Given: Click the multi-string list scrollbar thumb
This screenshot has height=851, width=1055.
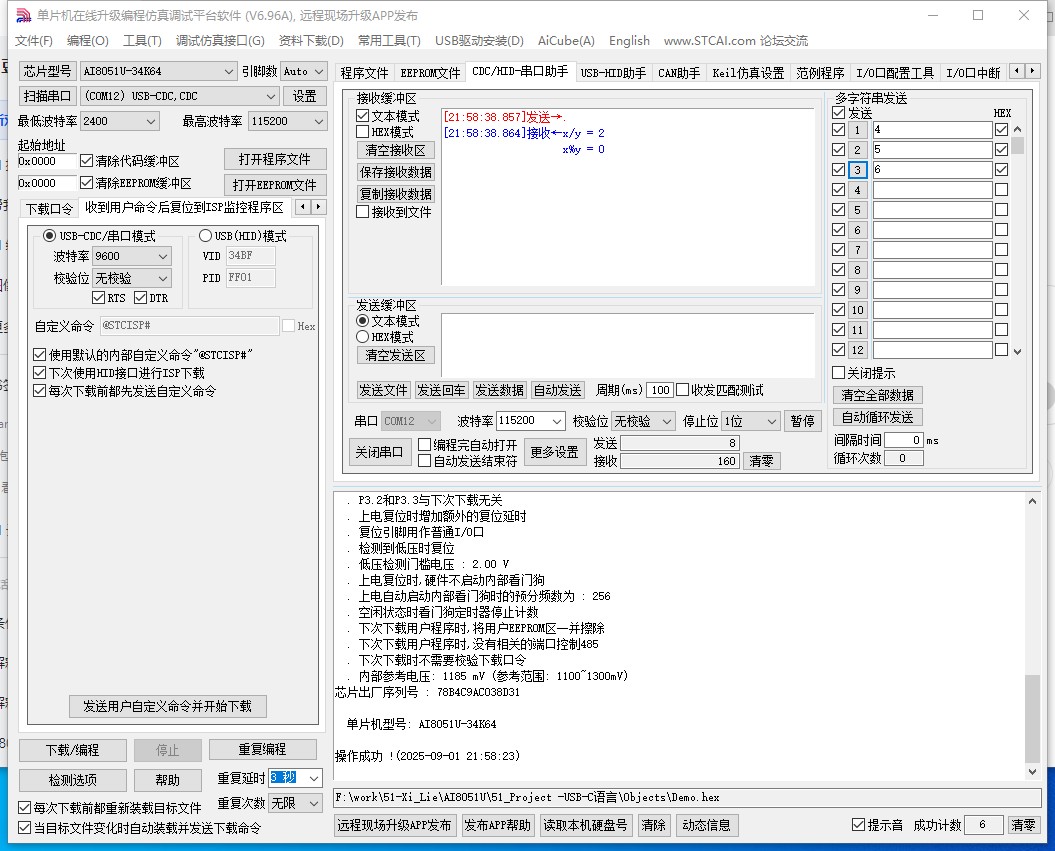Looking at the screenshot, I should coord(1017,145).
